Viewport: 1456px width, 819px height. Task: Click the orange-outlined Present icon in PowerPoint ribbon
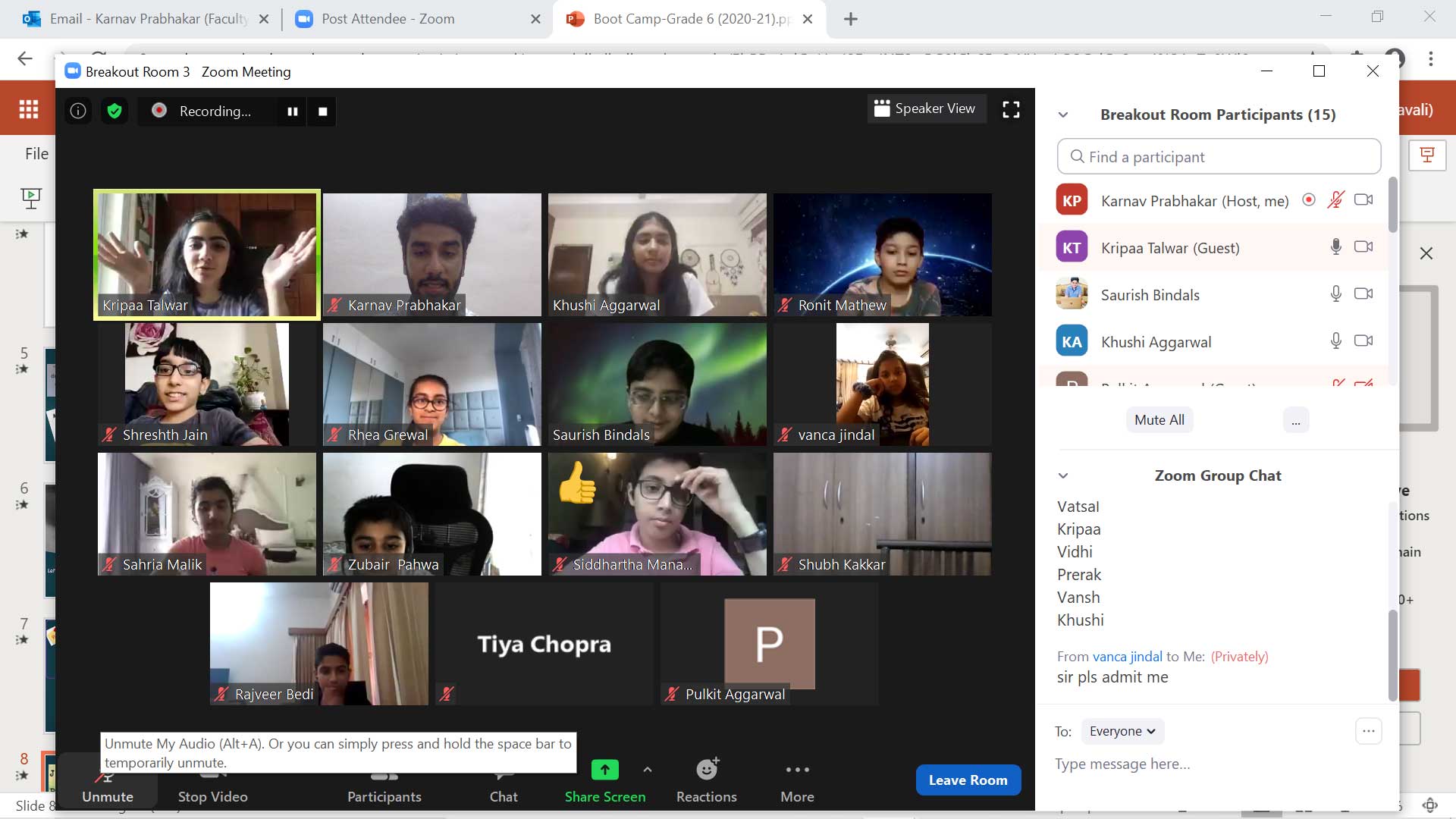pyautogui.click(x=1427, y=155)
